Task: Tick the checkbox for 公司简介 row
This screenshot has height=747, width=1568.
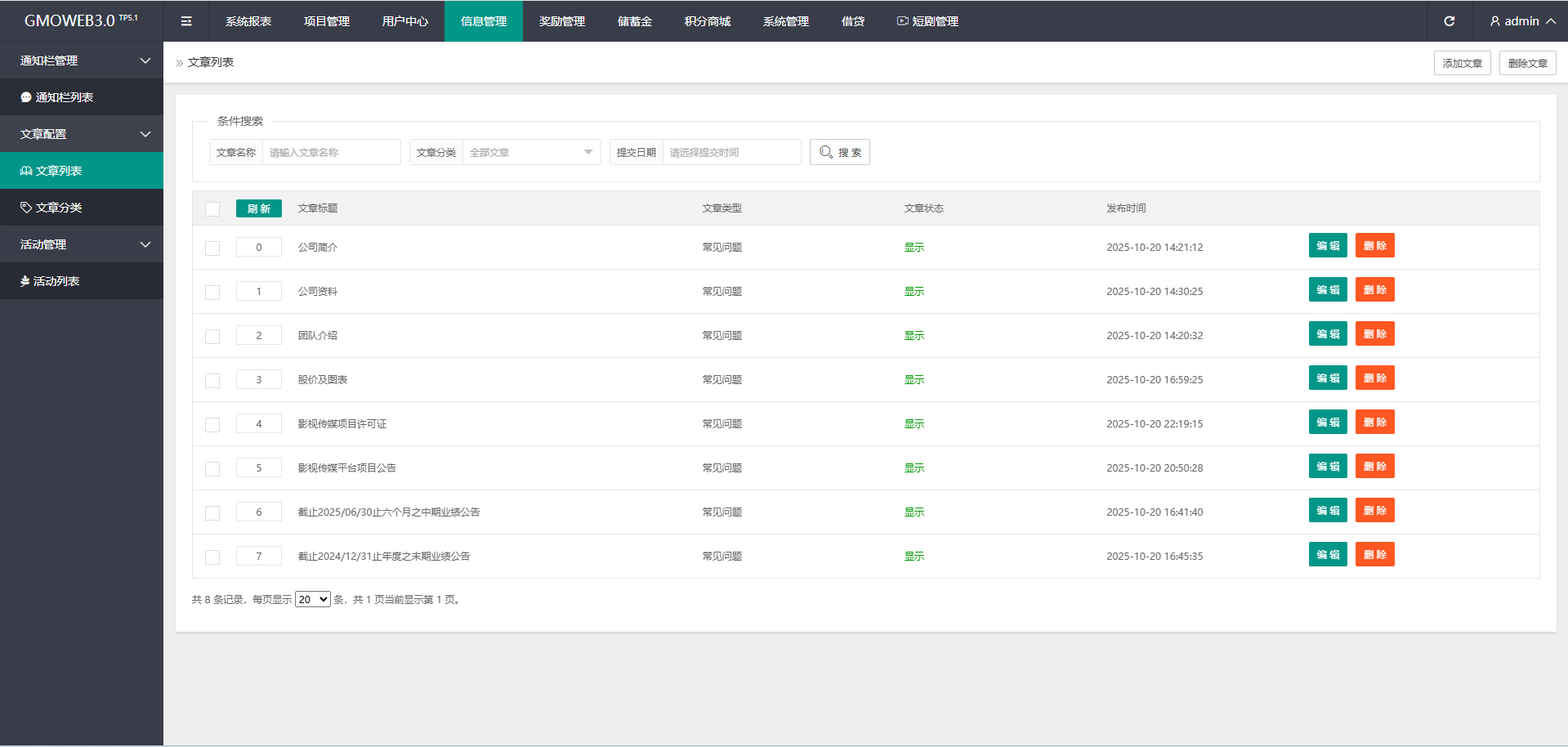Action: (212, 248)
